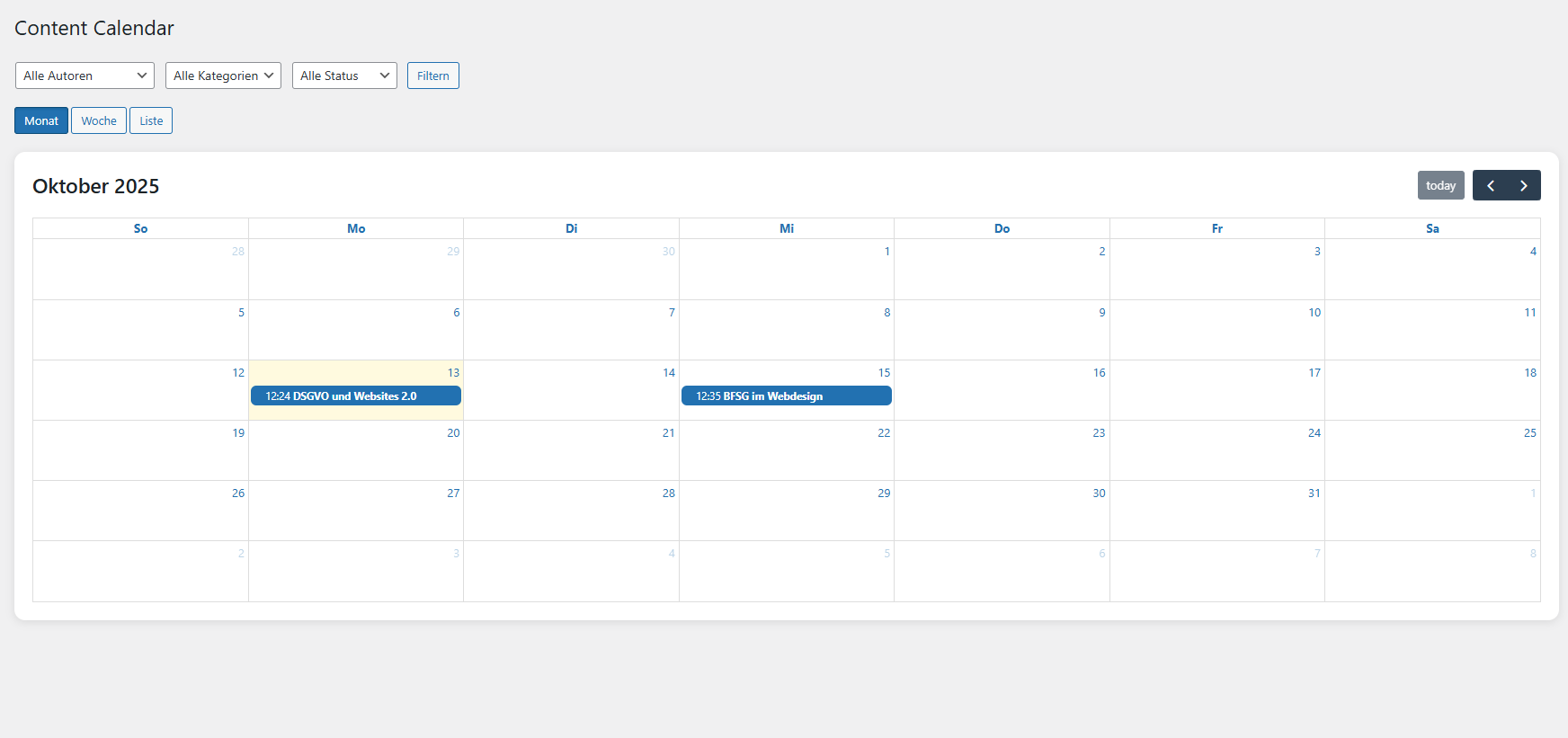Click day number 20 link

tap(453, 433)
